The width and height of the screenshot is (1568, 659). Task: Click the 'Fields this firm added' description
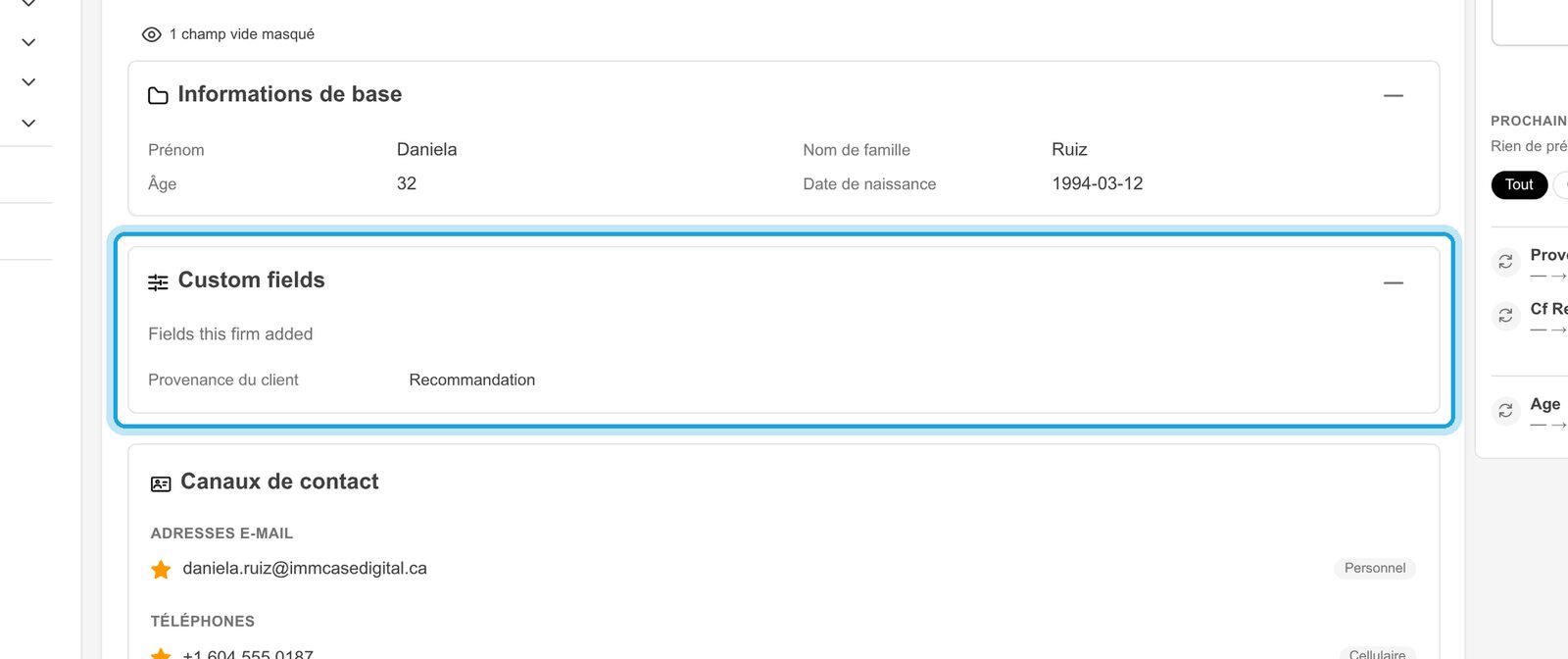[230, 334]
